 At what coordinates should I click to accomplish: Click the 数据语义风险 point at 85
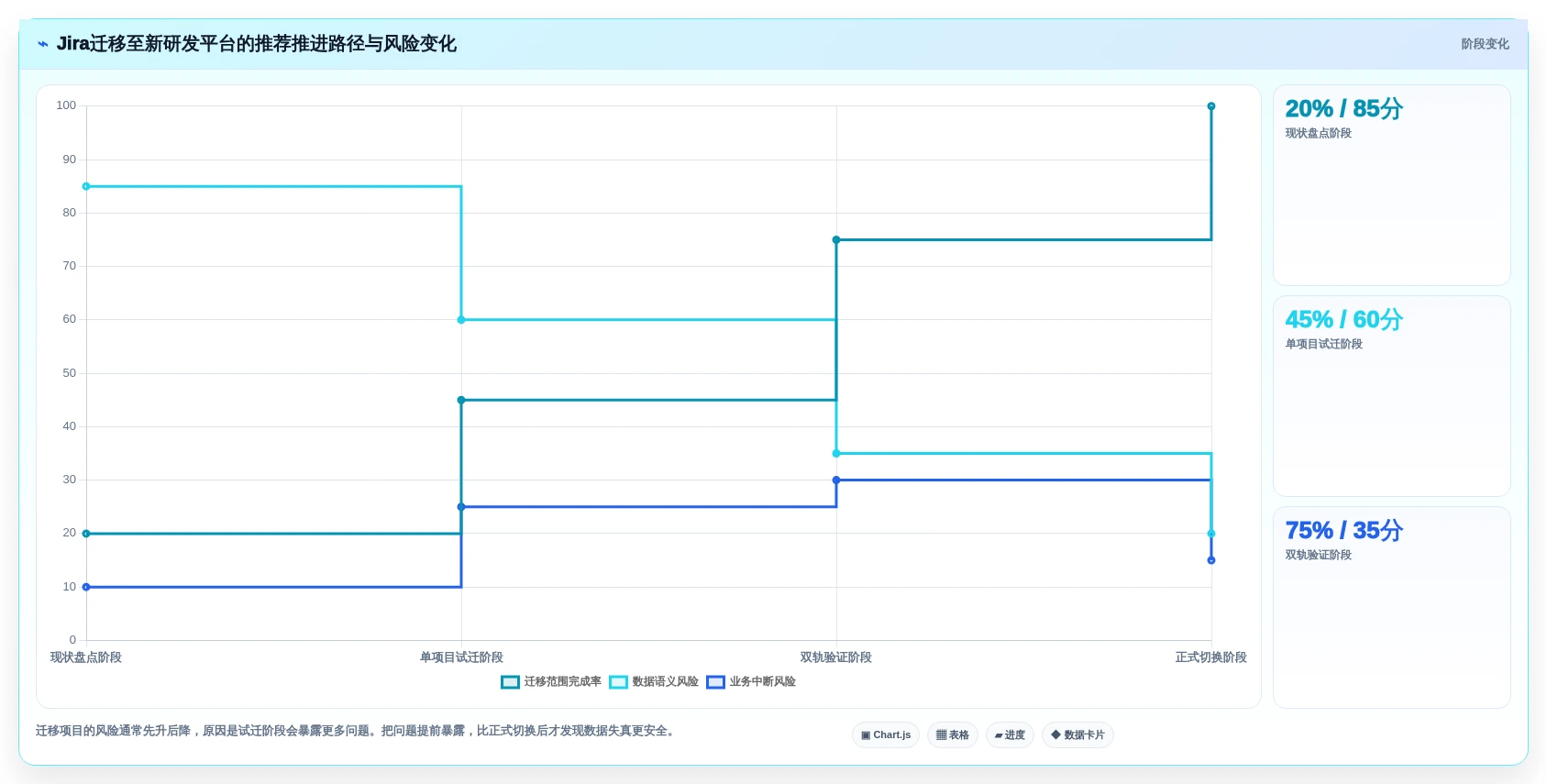pyautogui.click(x=86, y=186)
